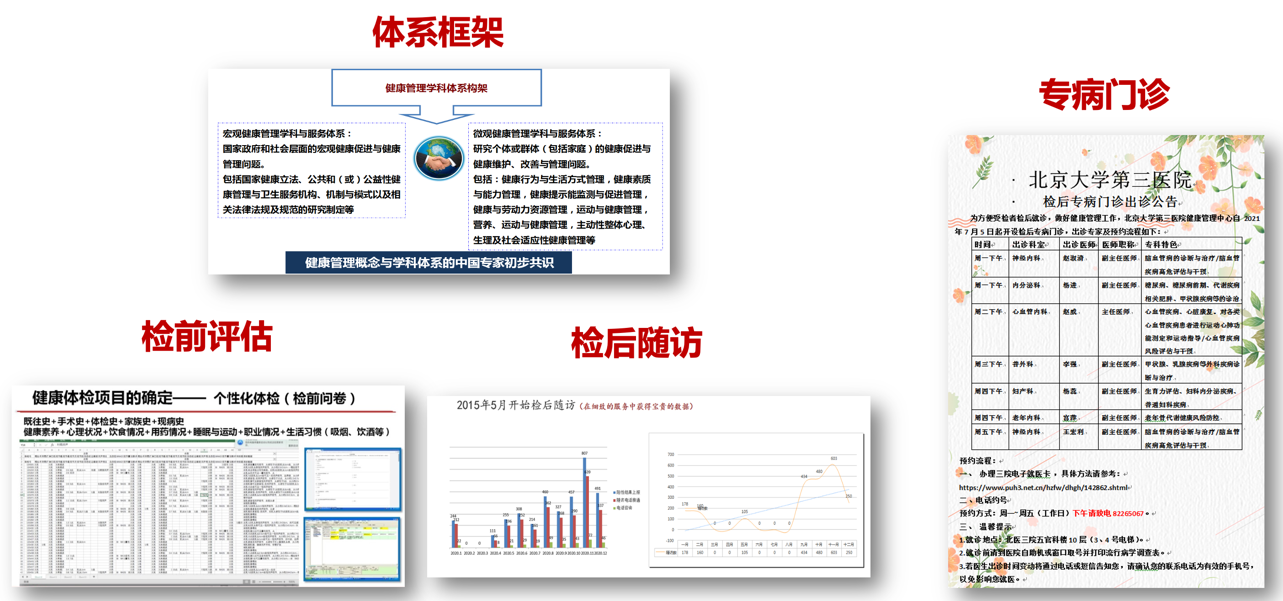Click the 2015年5月开始检后随访 chart title

516,405
